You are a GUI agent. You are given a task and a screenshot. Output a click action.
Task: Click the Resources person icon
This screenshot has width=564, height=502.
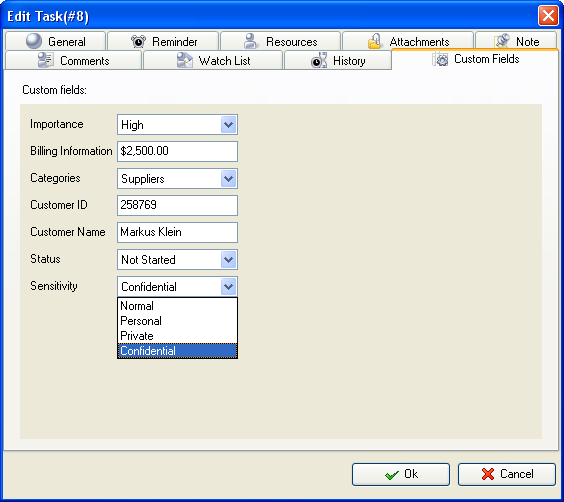(251, 41)
